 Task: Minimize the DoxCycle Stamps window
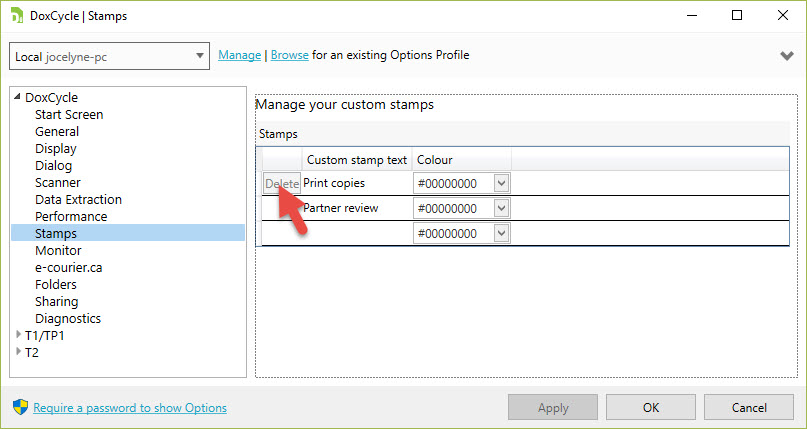pos(691,15)
